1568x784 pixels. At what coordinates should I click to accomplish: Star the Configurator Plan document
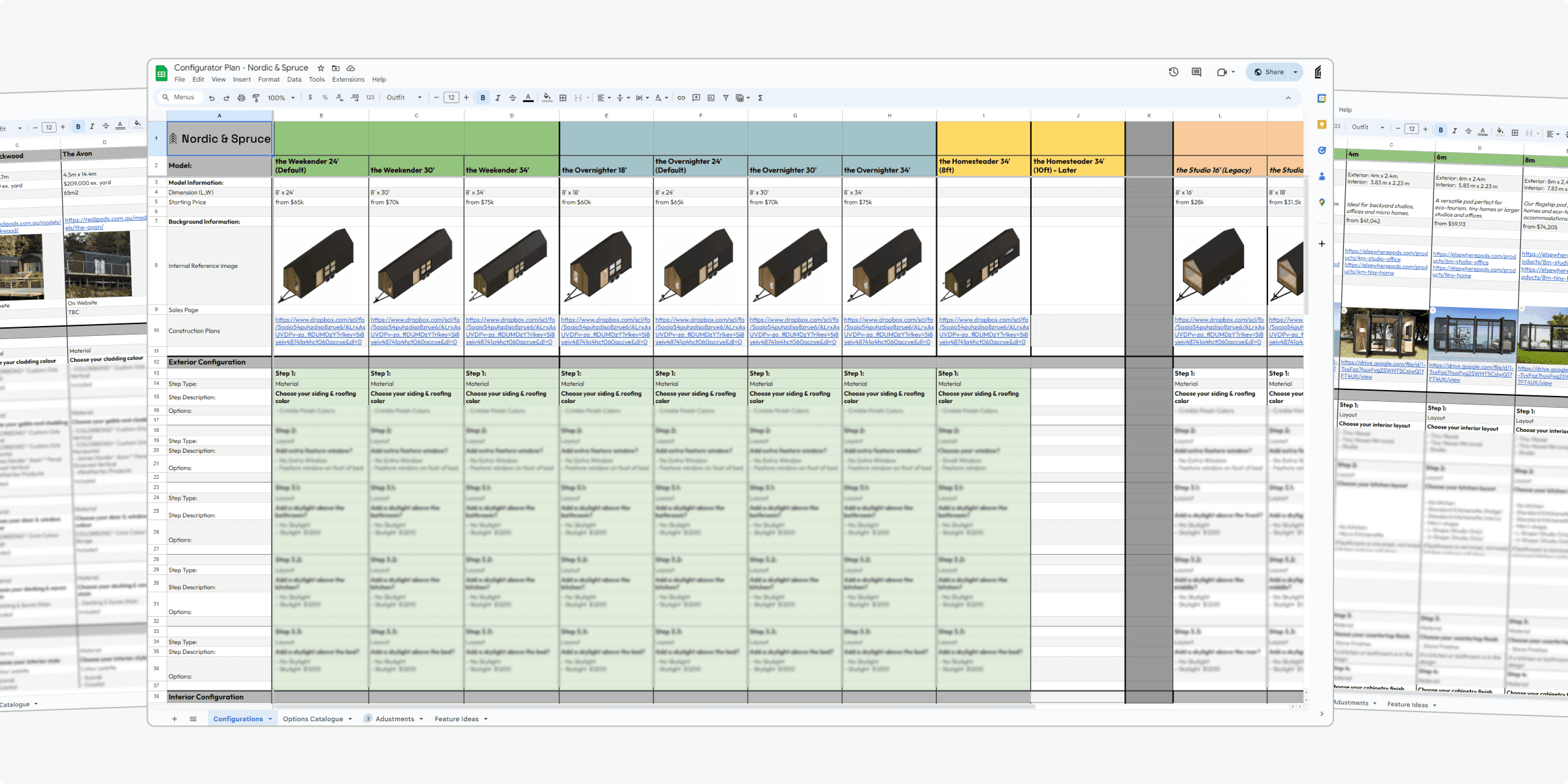pyautogui.click(x=321, y=68)
